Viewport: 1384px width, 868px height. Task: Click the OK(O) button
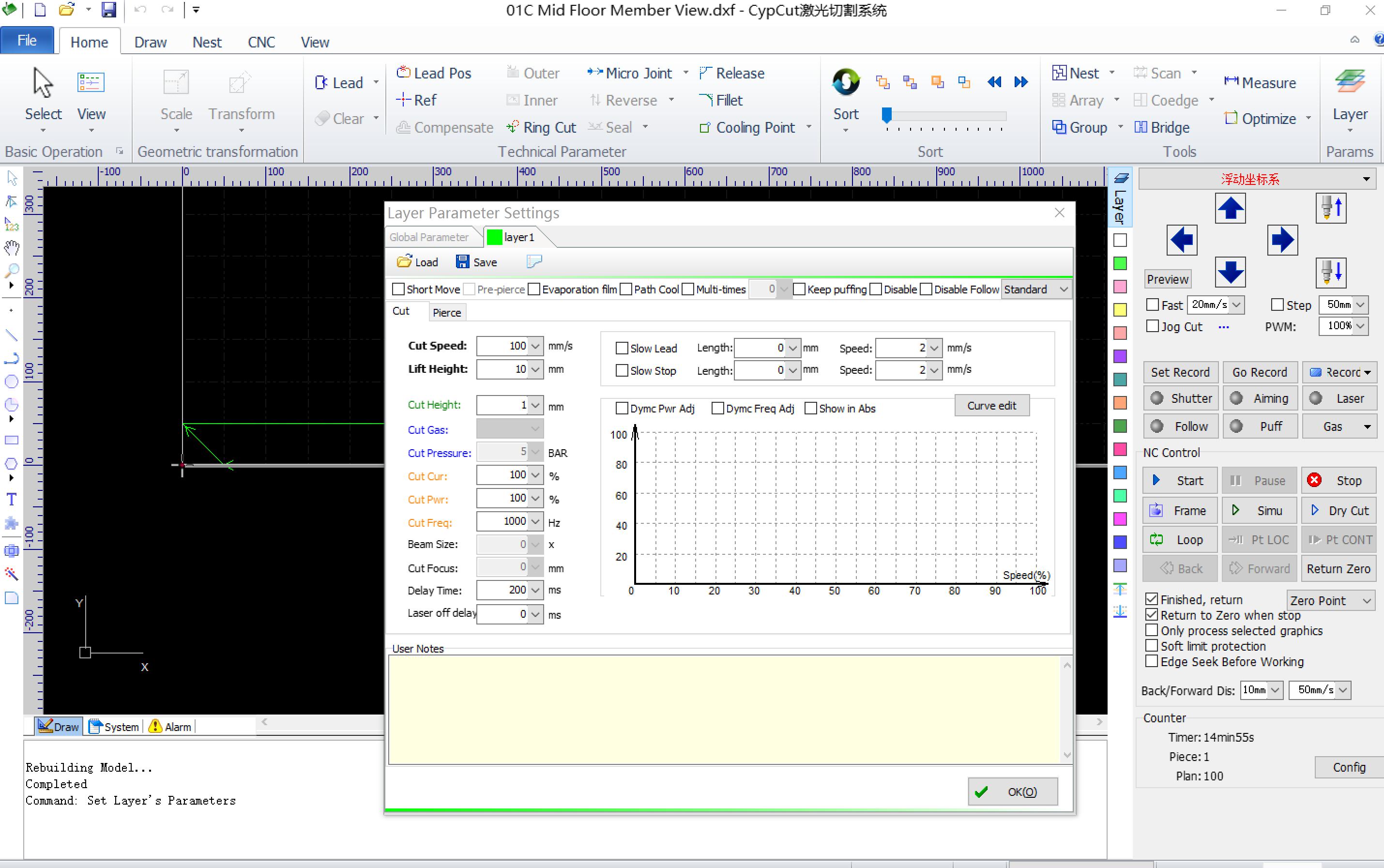point(1013,792)
